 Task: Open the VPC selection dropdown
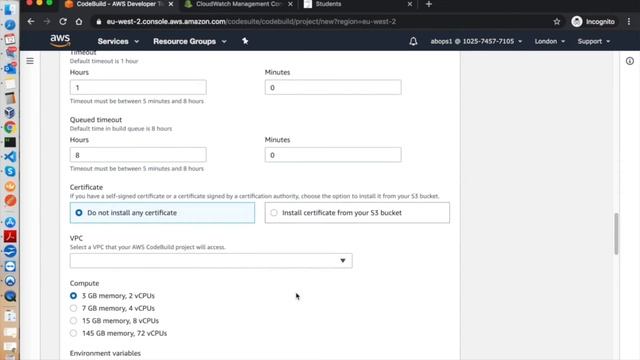tap(211, 260)
